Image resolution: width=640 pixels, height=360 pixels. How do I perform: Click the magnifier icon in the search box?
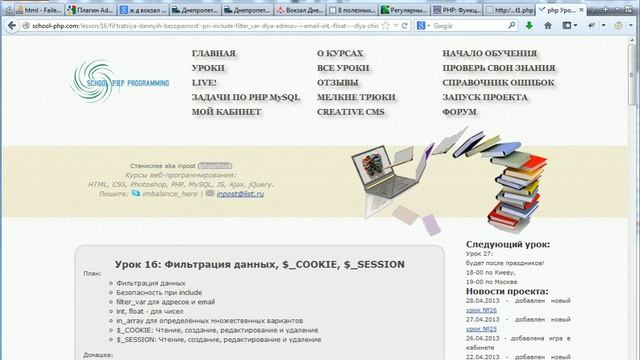click(511, 26)
